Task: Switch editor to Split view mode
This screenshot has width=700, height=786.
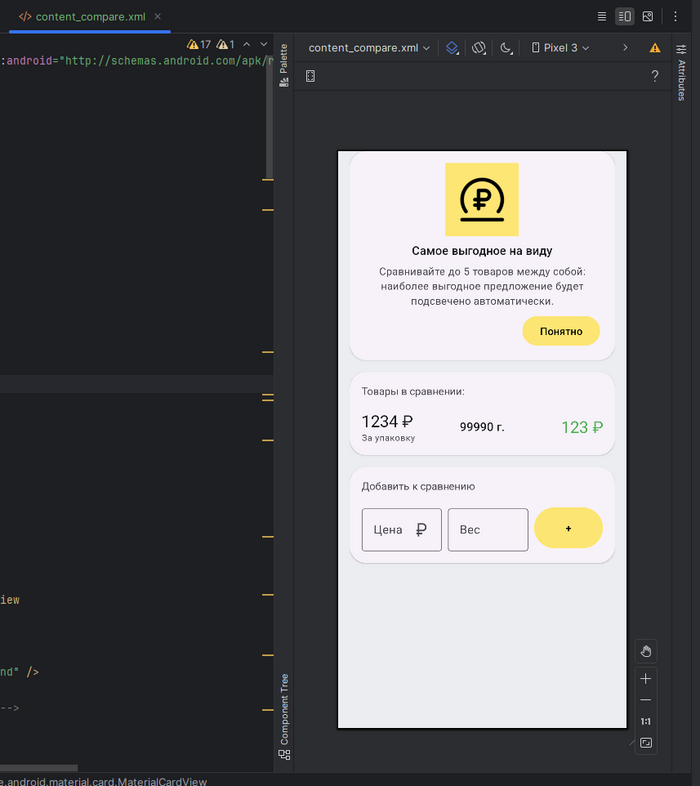Action: [625, 17]
